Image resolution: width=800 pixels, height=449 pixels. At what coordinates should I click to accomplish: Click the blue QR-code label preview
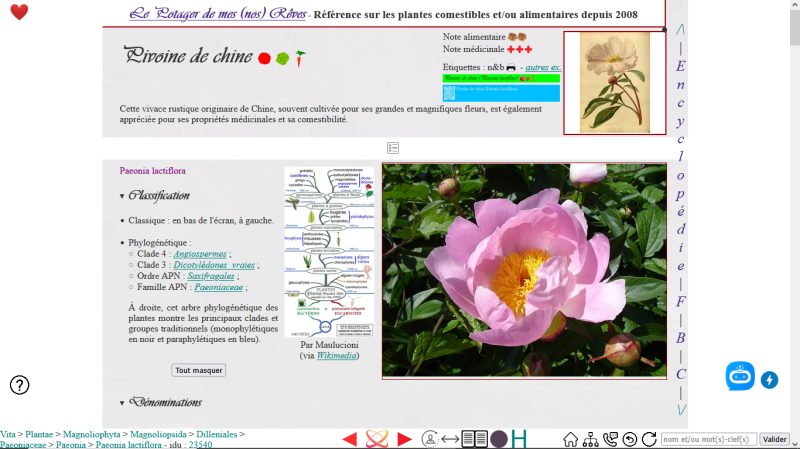click(501, 93)
